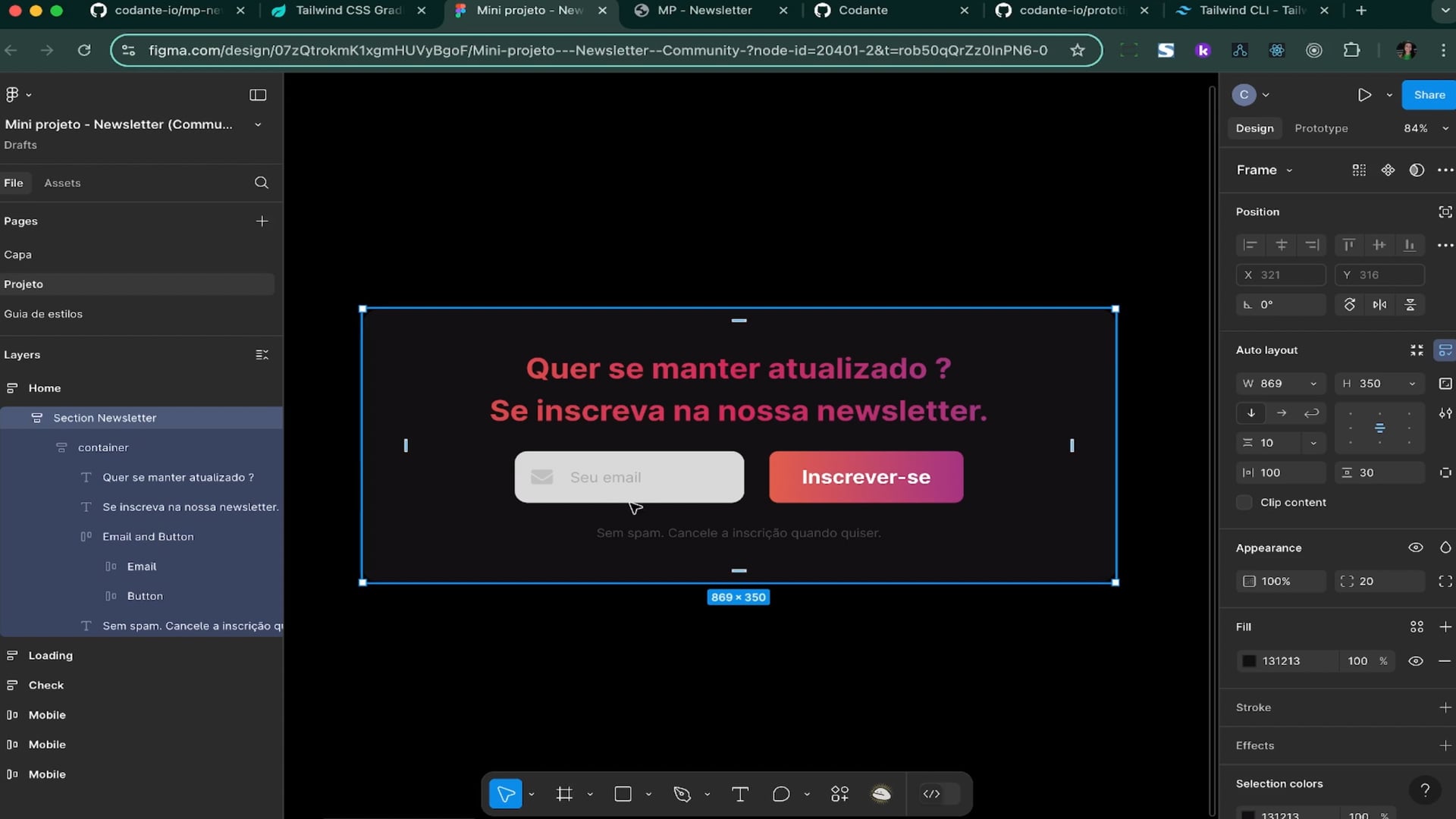Screen dimensions: 1456x819
Task: Expand the Frame type dropdown
Action: pyautogui.click(x=1264, y=170)
